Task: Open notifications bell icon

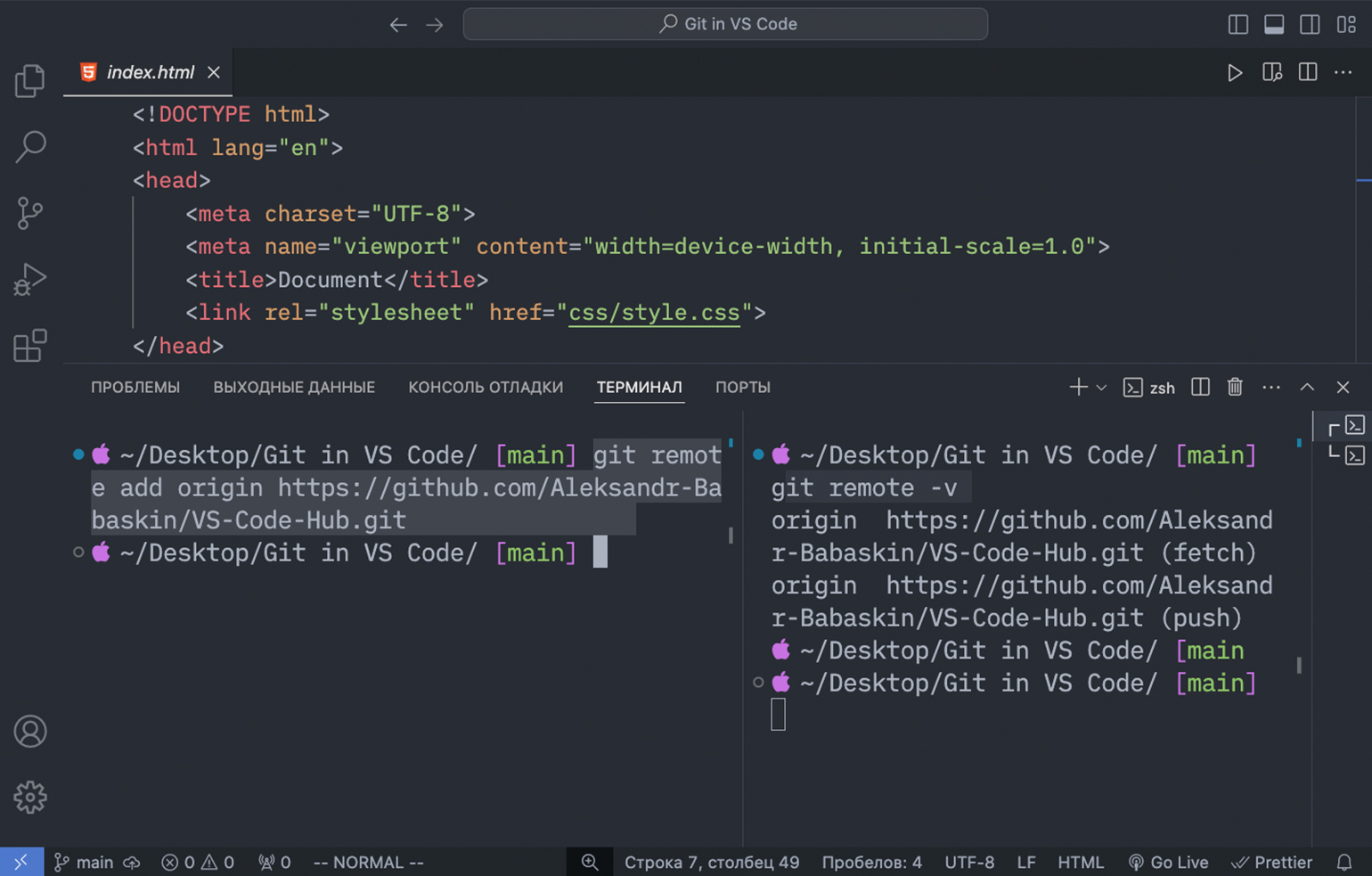Action: 1344,862
